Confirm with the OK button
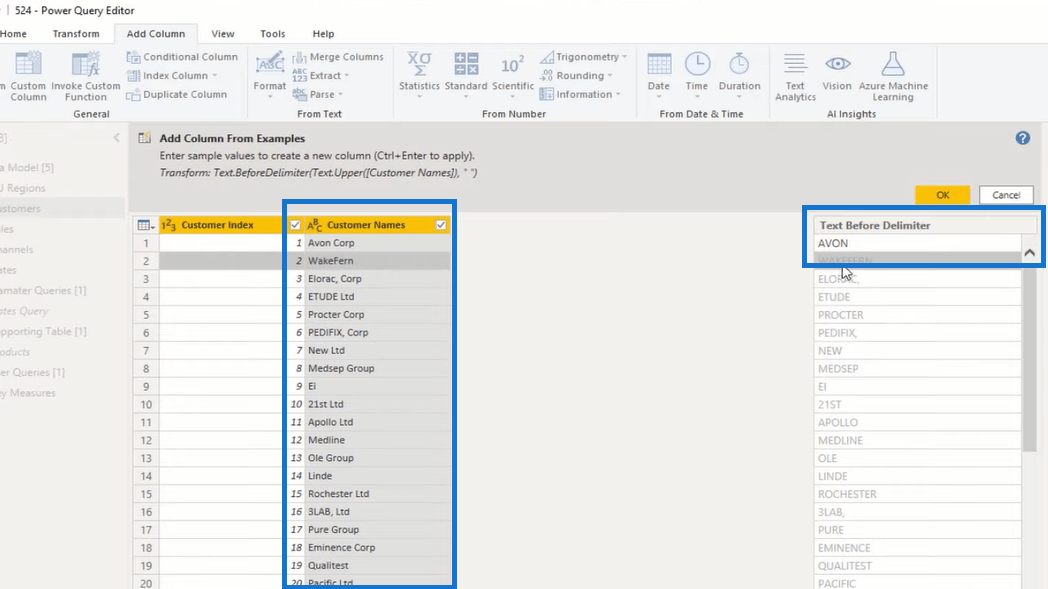The image size is (1048, 589). [942, 195]
